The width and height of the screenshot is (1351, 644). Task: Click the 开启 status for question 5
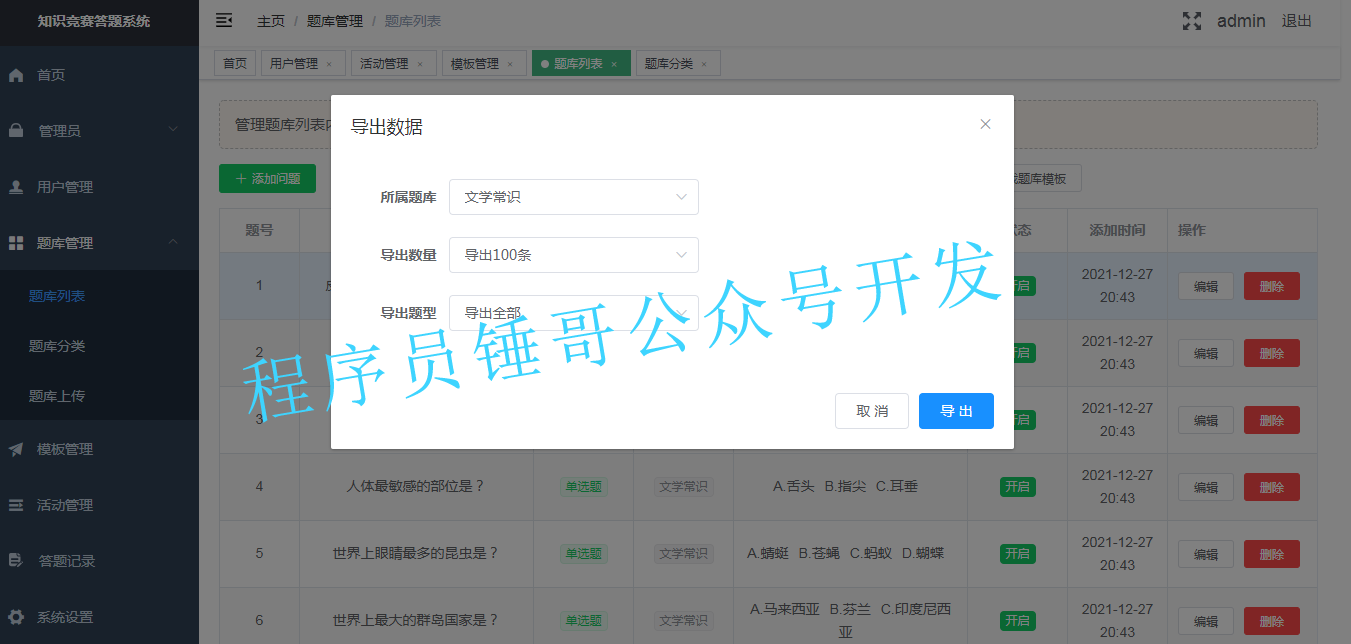pos(1017,554)
